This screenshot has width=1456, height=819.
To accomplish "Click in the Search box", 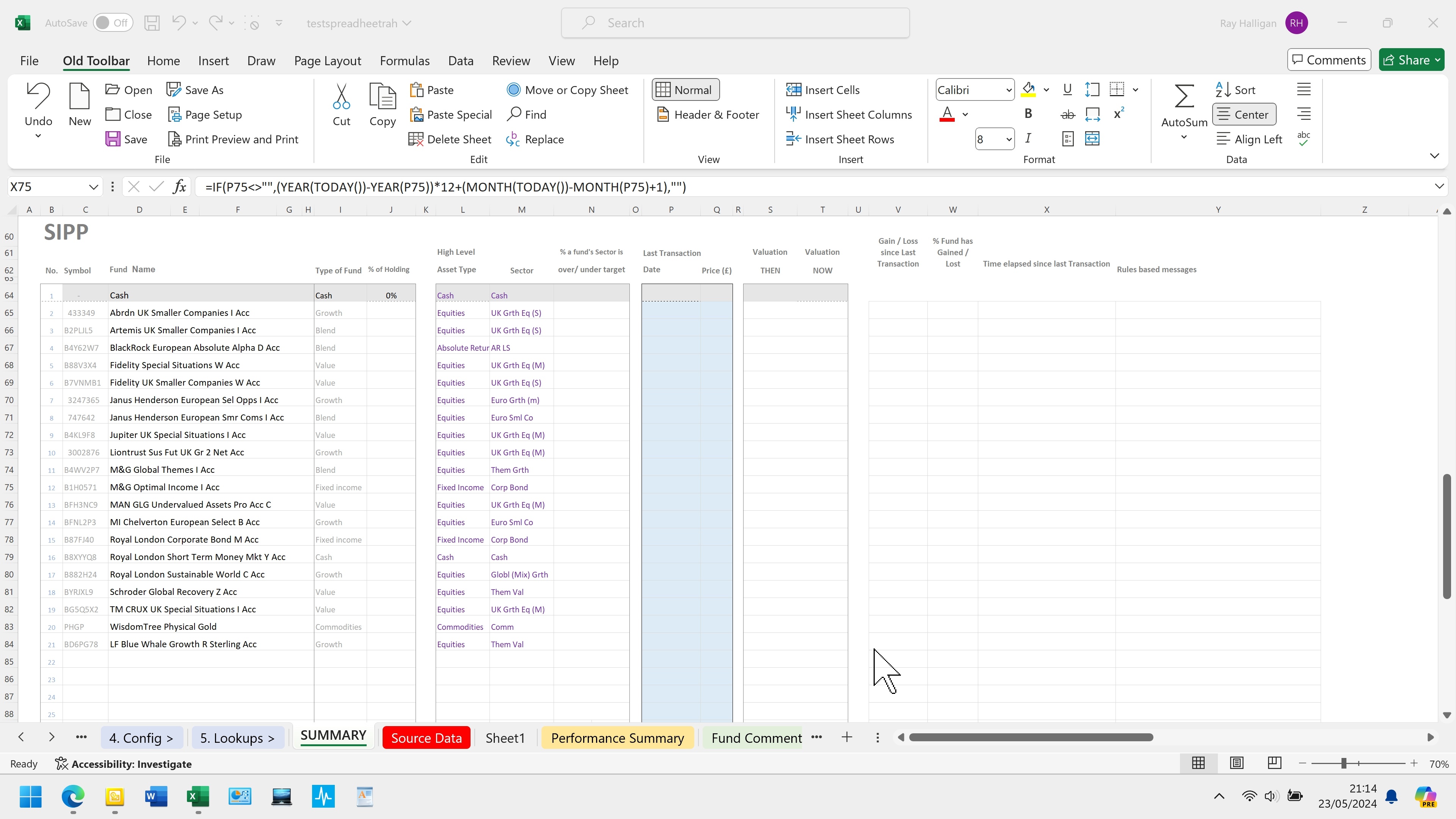I will [735, 23].
